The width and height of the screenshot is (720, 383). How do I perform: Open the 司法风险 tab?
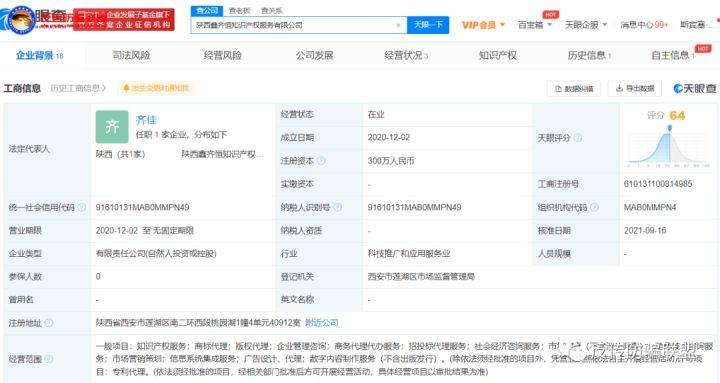(131, 56)
